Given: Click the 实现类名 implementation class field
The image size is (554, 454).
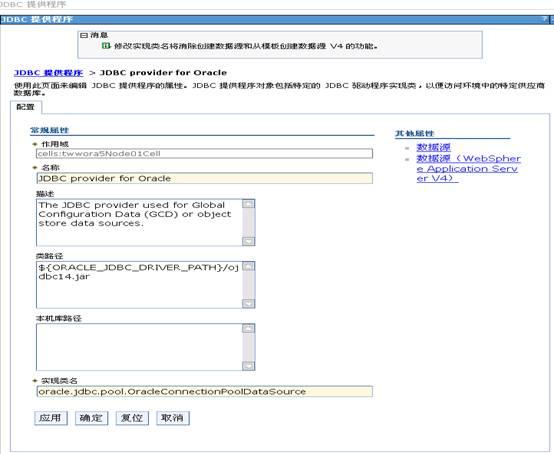Looking at the screenshot, I should [x=204, y=391].
